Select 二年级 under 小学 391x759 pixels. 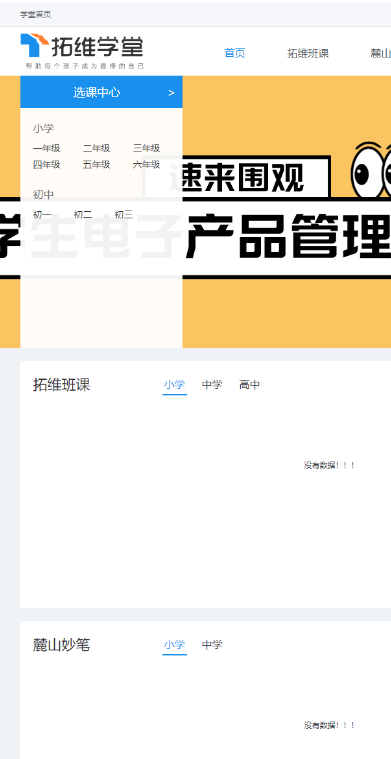click(96, 148)
